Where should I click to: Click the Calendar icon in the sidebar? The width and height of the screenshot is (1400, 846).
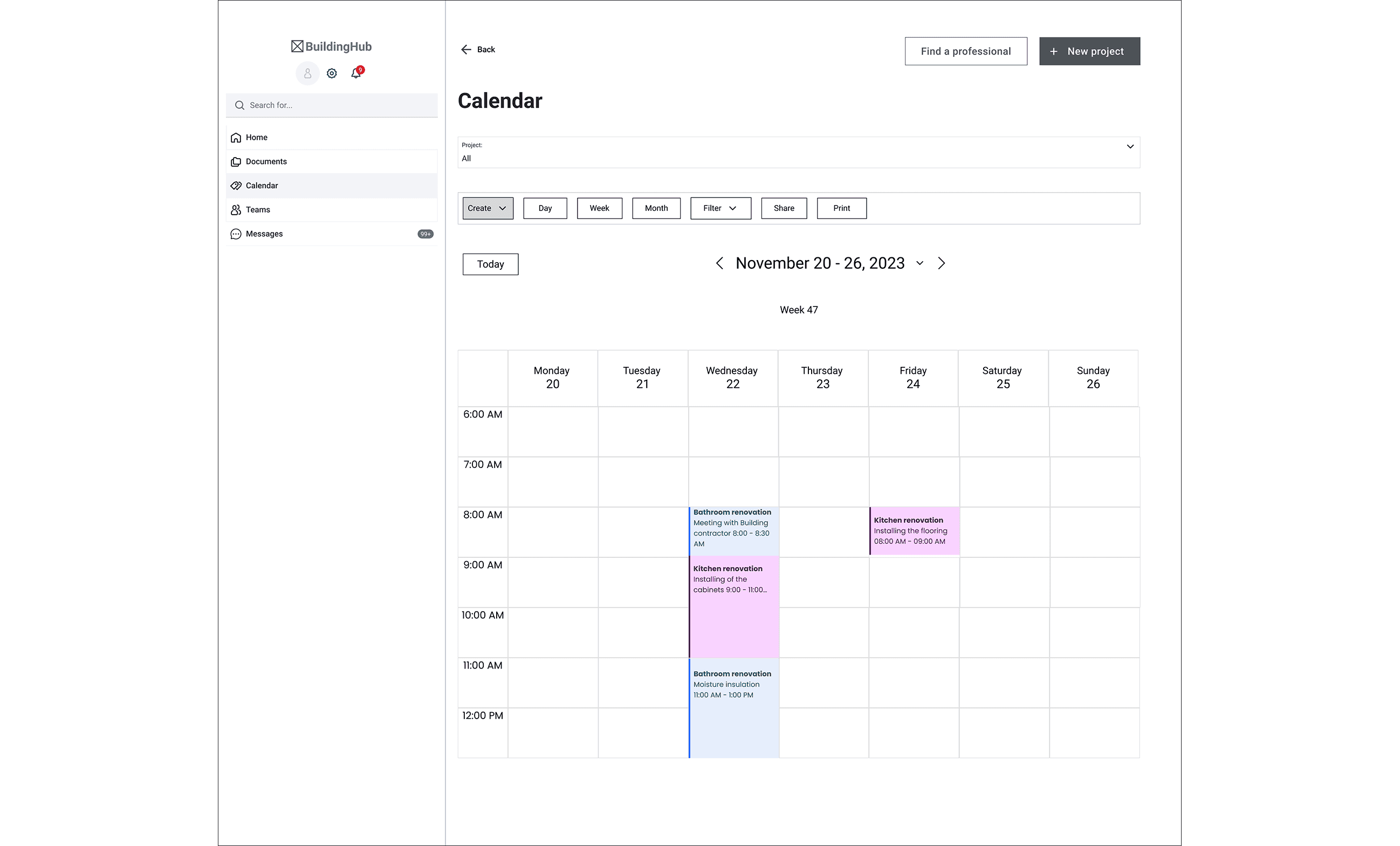(x=236, y=186)
